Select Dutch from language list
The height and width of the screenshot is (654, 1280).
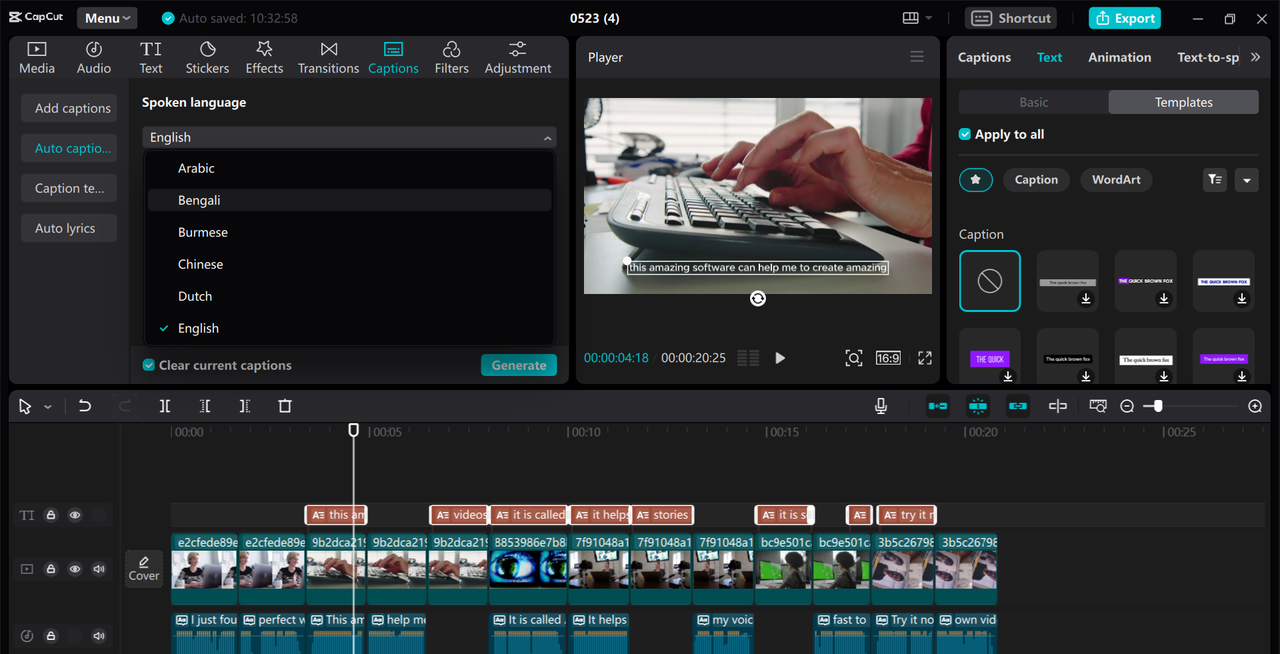pyautogui.click(x=349, y=296)
